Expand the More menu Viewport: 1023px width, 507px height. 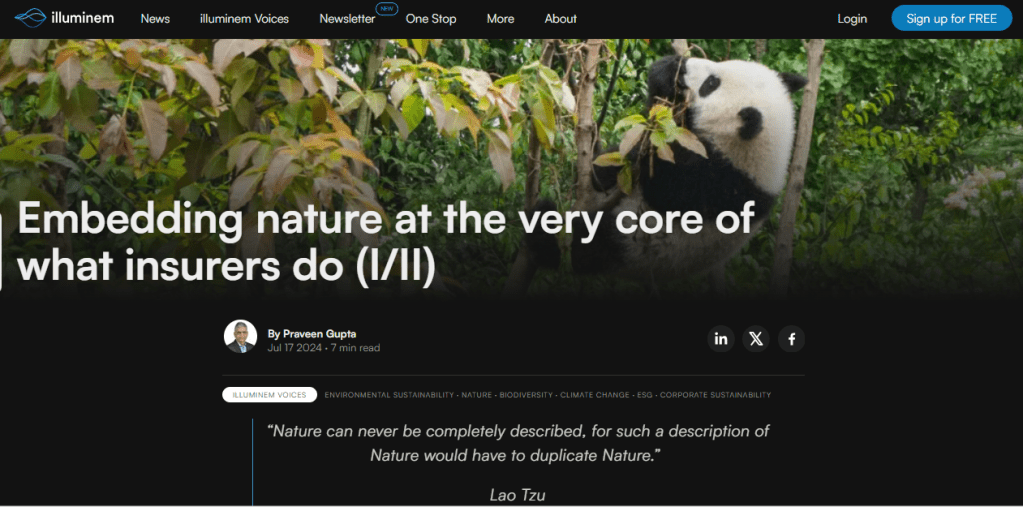[x=500, y=19]
